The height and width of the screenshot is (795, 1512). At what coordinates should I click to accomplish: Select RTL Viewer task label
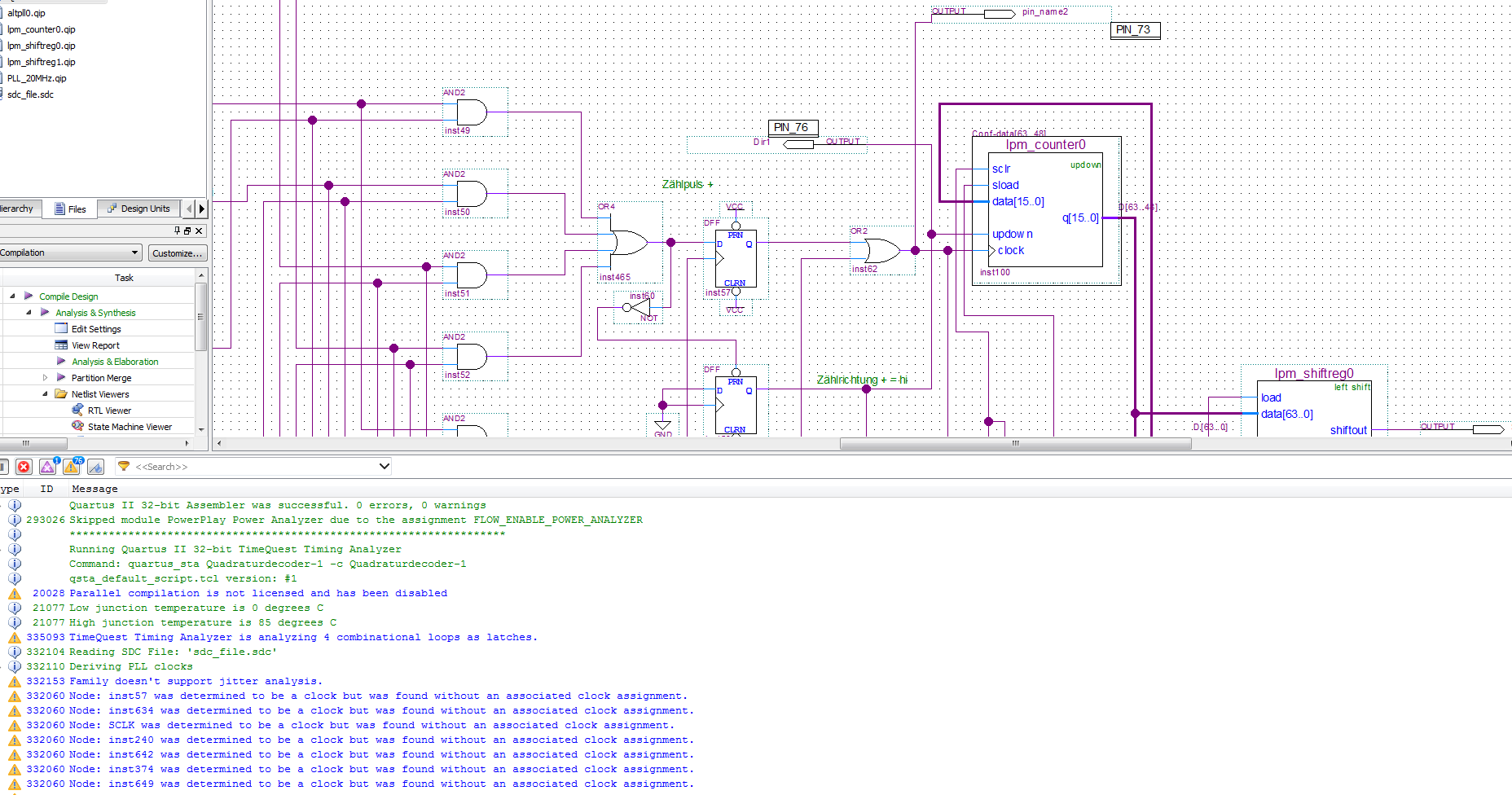click(x=109, y=411)
